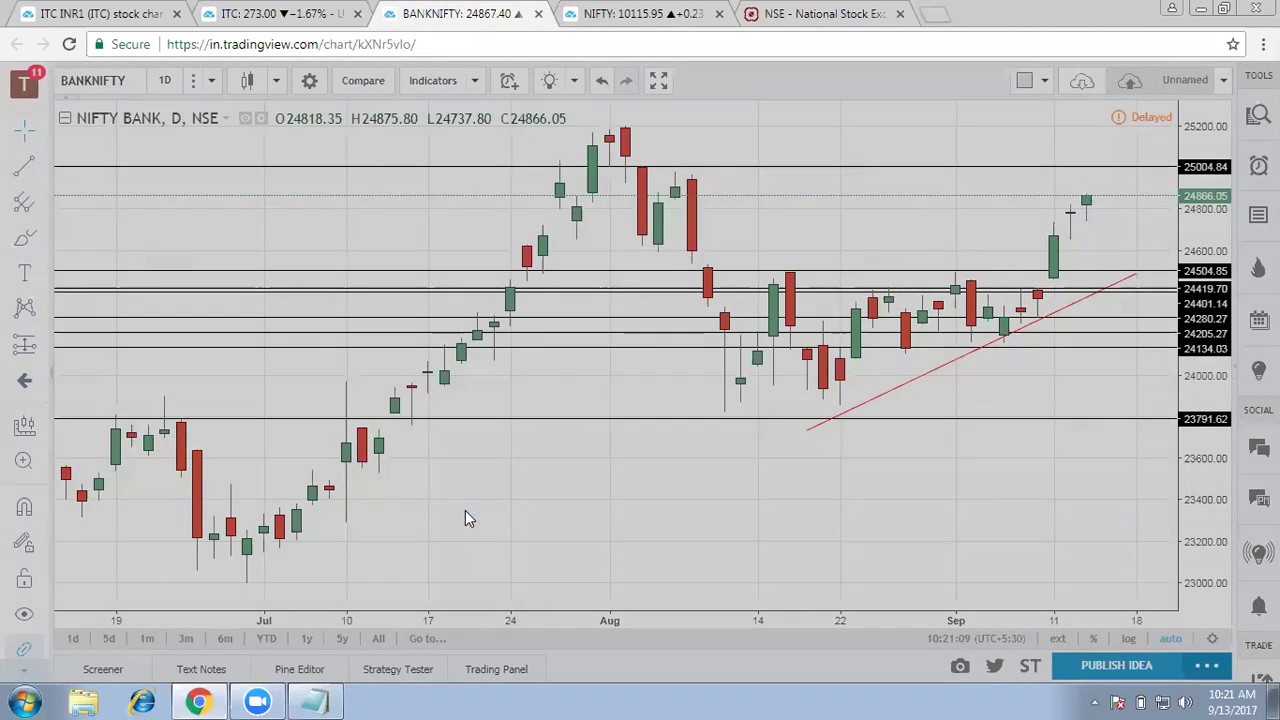Screen dimensions: 1280x720
Task: Share chart on StockTwits icon
Action: coord(1030,666)
